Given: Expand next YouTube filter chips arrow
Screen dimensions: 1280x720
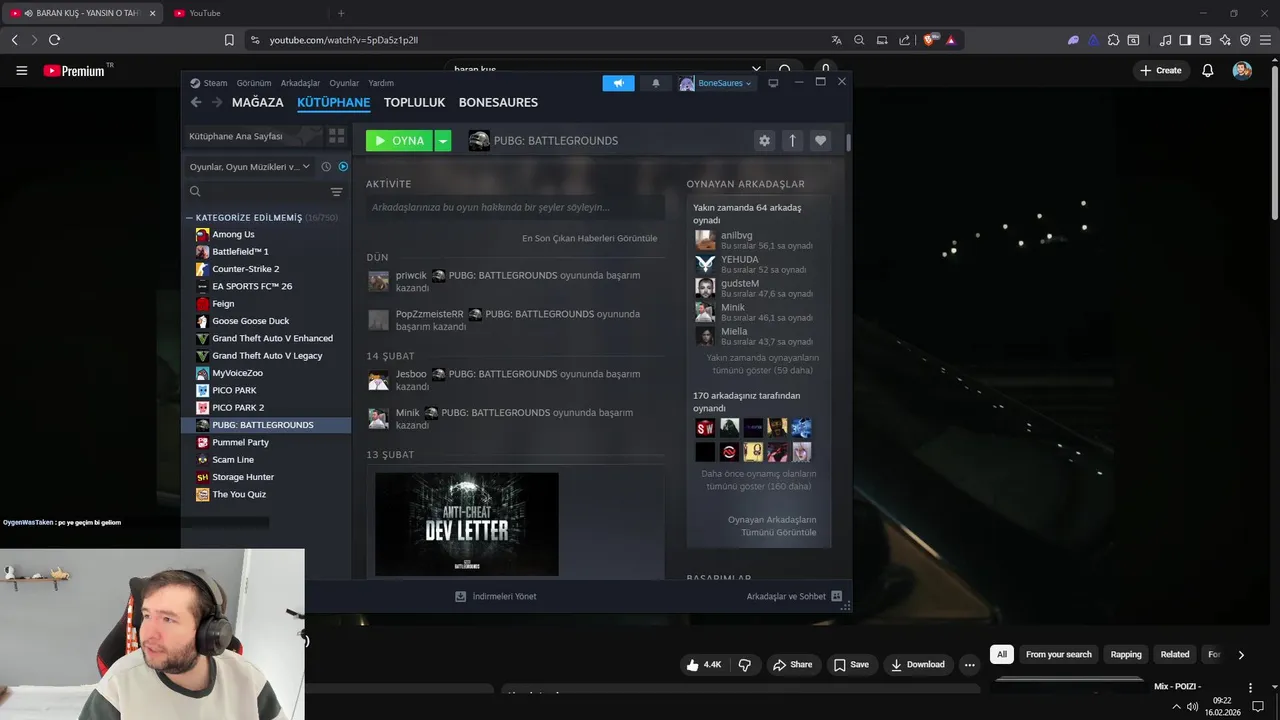Looking at the screenshot, I should pos(1241,655).
